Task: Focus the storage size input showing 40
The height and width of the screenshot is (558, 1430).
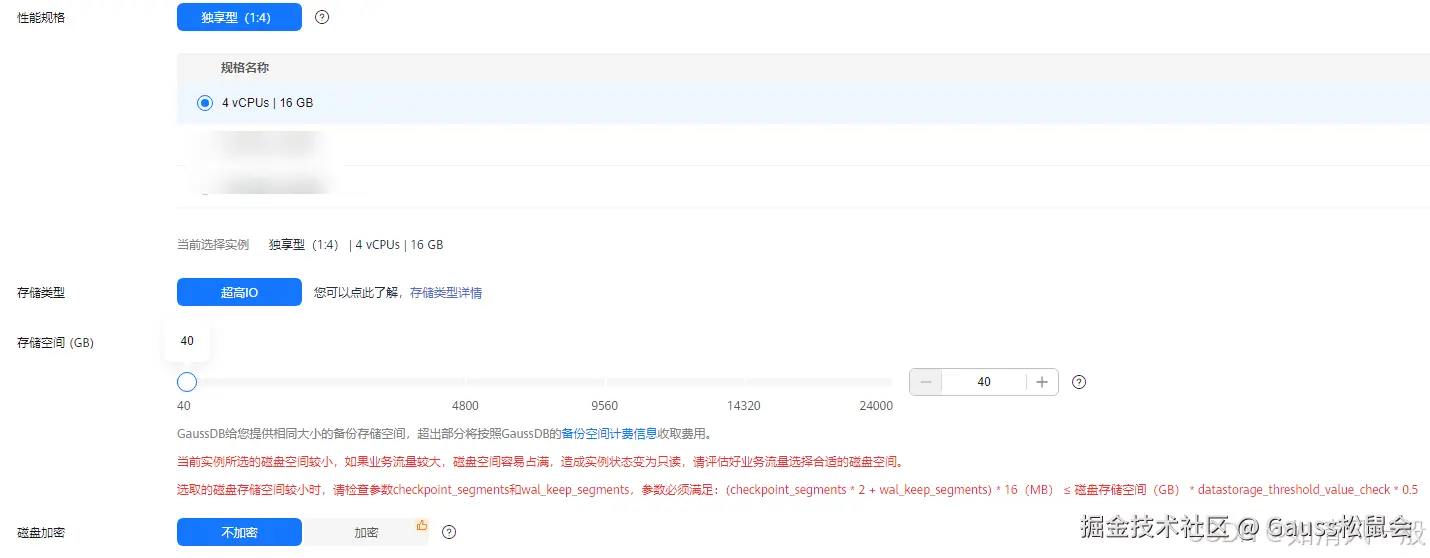Action: click(984, 382)
